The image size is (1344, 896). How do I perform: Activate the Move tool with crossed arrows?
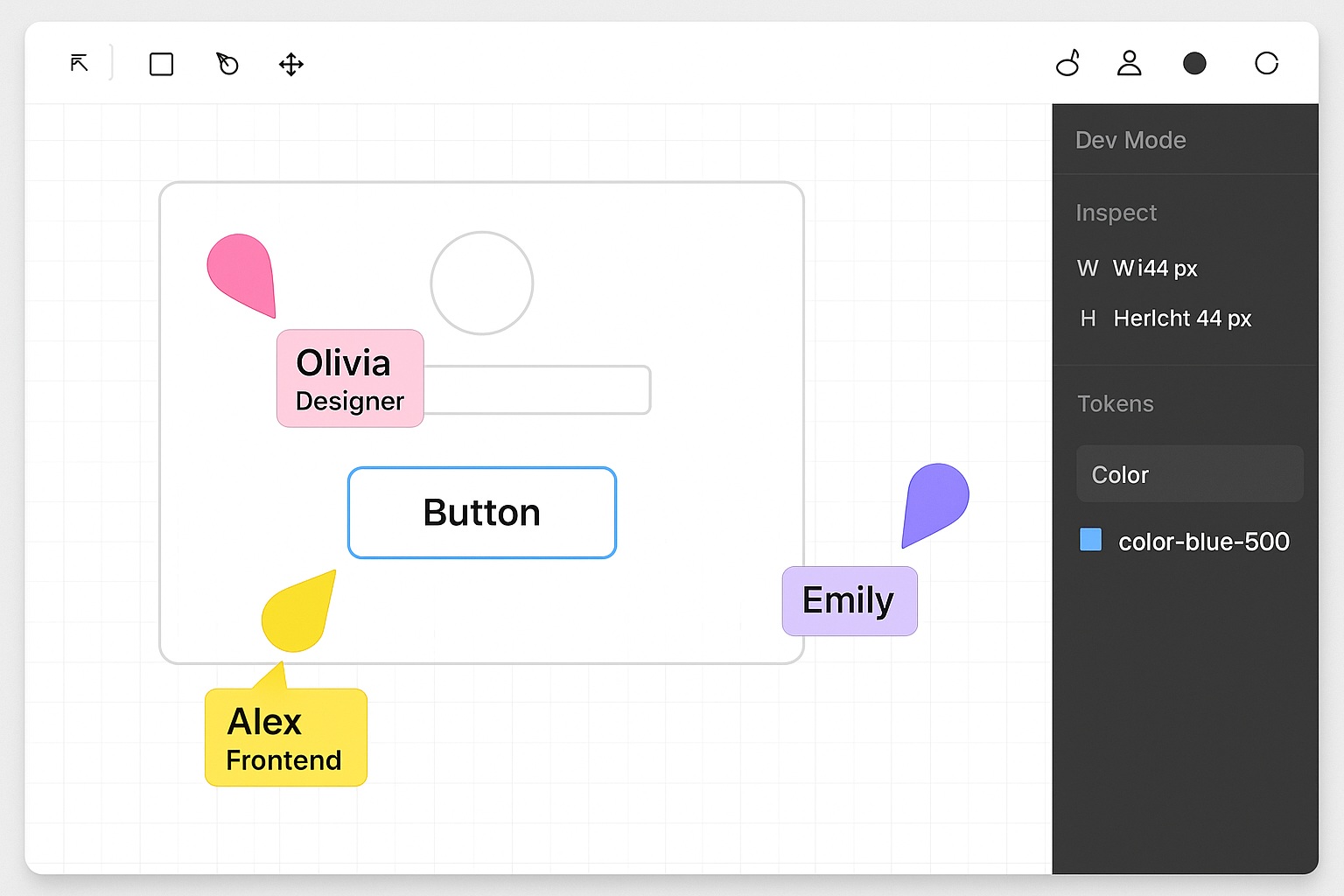290,64
